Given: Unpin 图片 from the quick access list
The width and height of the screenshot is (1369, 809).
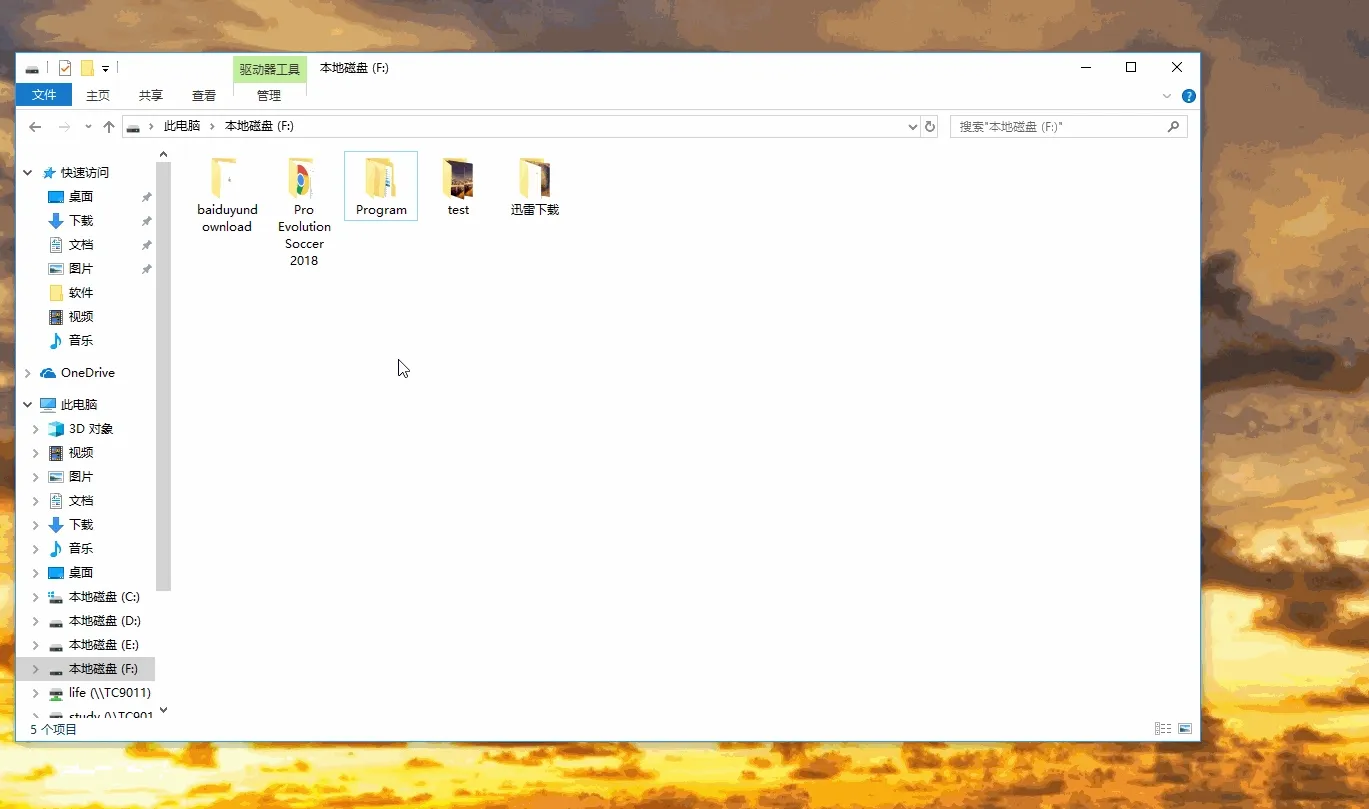Looking at the screenshot, I should point(146,269).
